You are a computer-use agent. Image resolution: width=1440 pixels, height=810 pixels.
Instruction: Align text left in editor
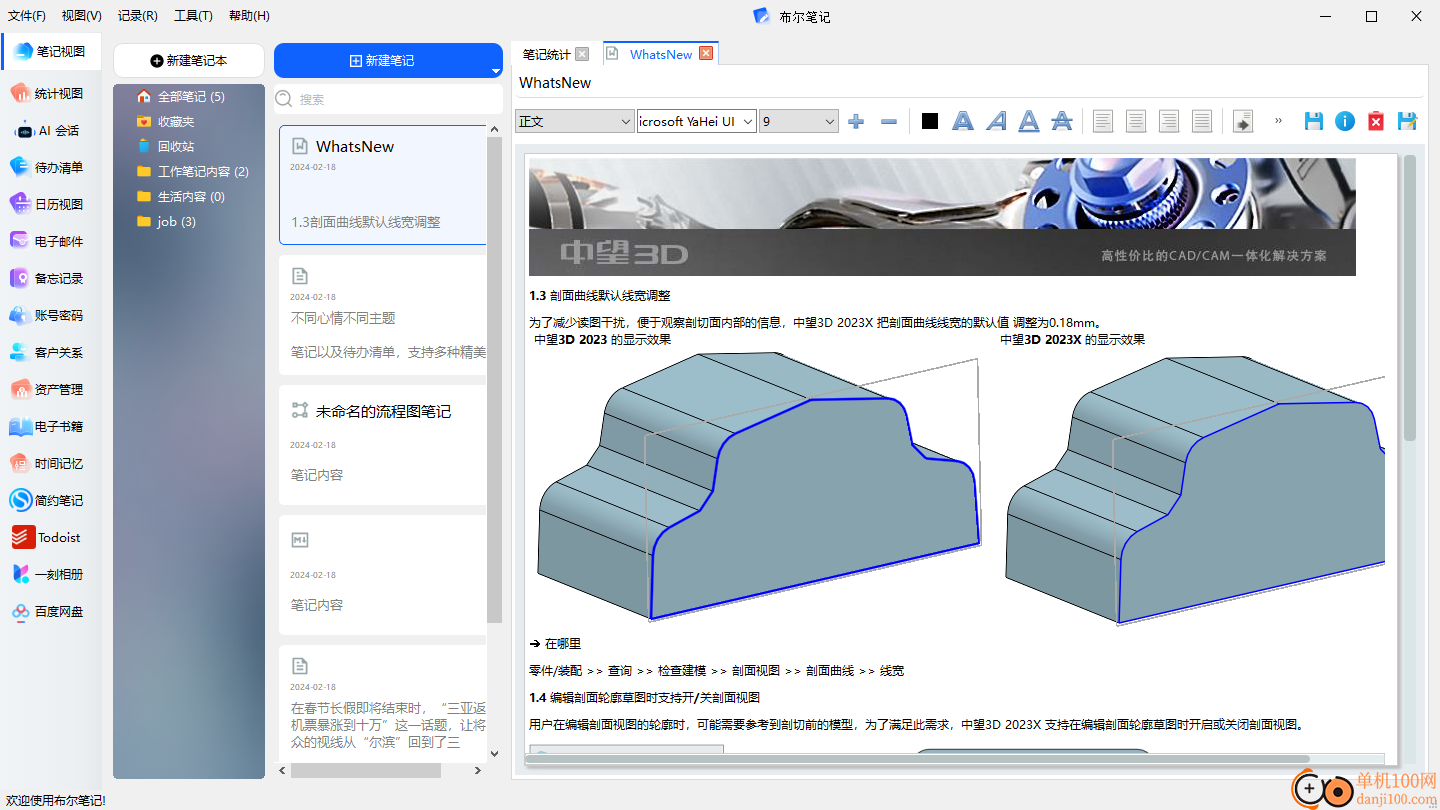tap(1103, 121)
